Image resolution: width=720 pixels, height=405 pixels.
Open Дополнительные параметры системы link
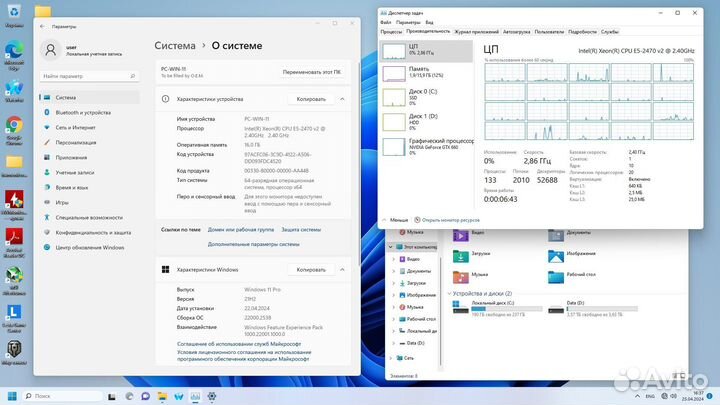253,244
